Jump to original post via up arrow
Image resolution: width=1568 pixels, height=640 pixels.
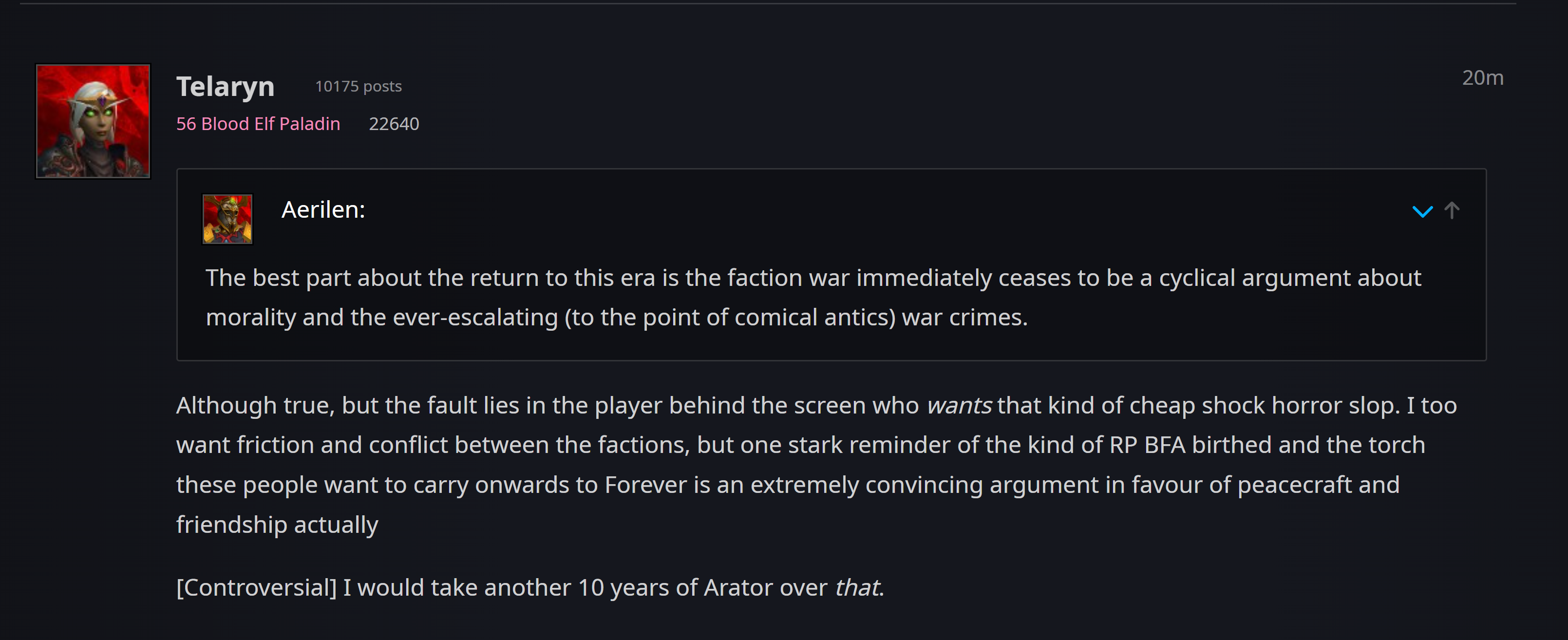click(x=1452, y=210)
